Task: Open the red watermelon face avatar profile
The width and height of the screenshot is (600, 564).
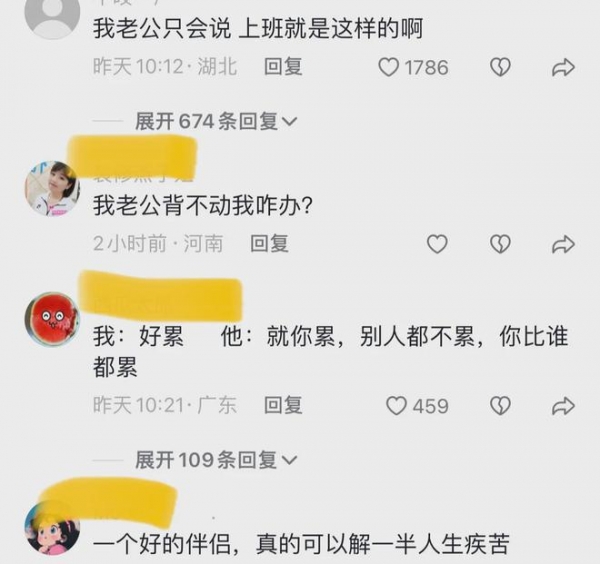Action: [52, 319]
